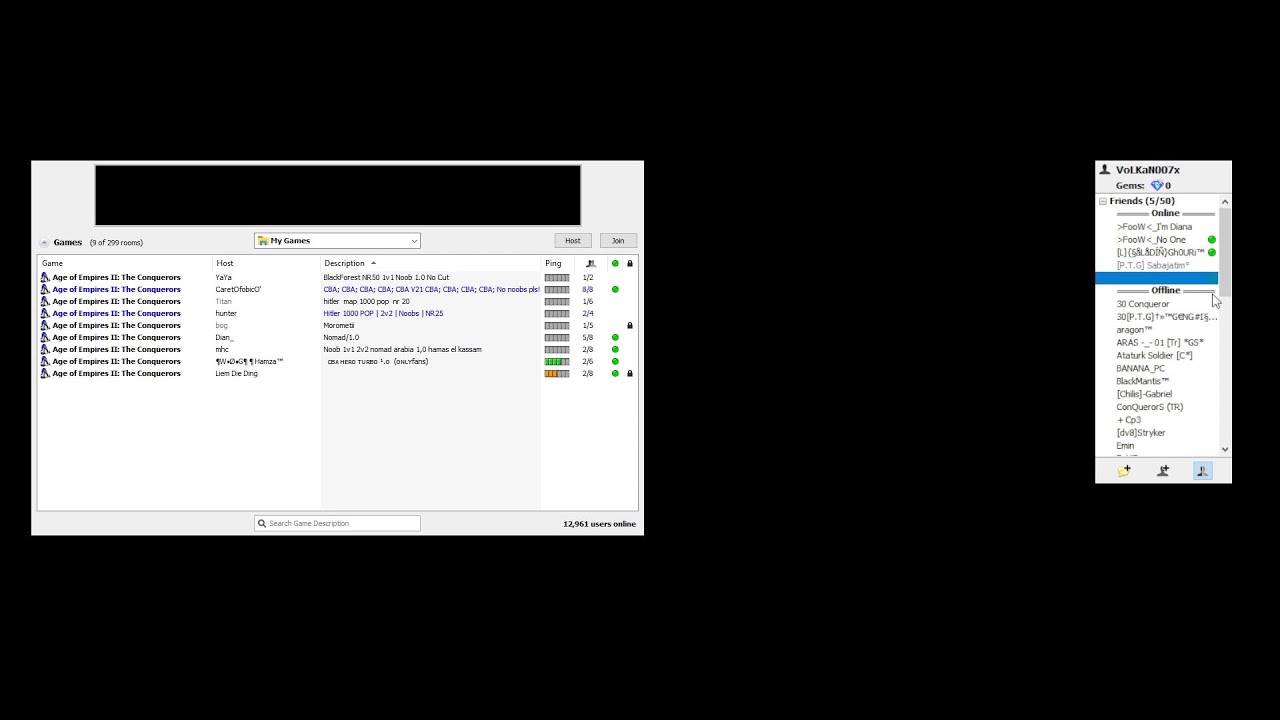
Task: Collapse the Games section arrow
Action: (44, 242)
